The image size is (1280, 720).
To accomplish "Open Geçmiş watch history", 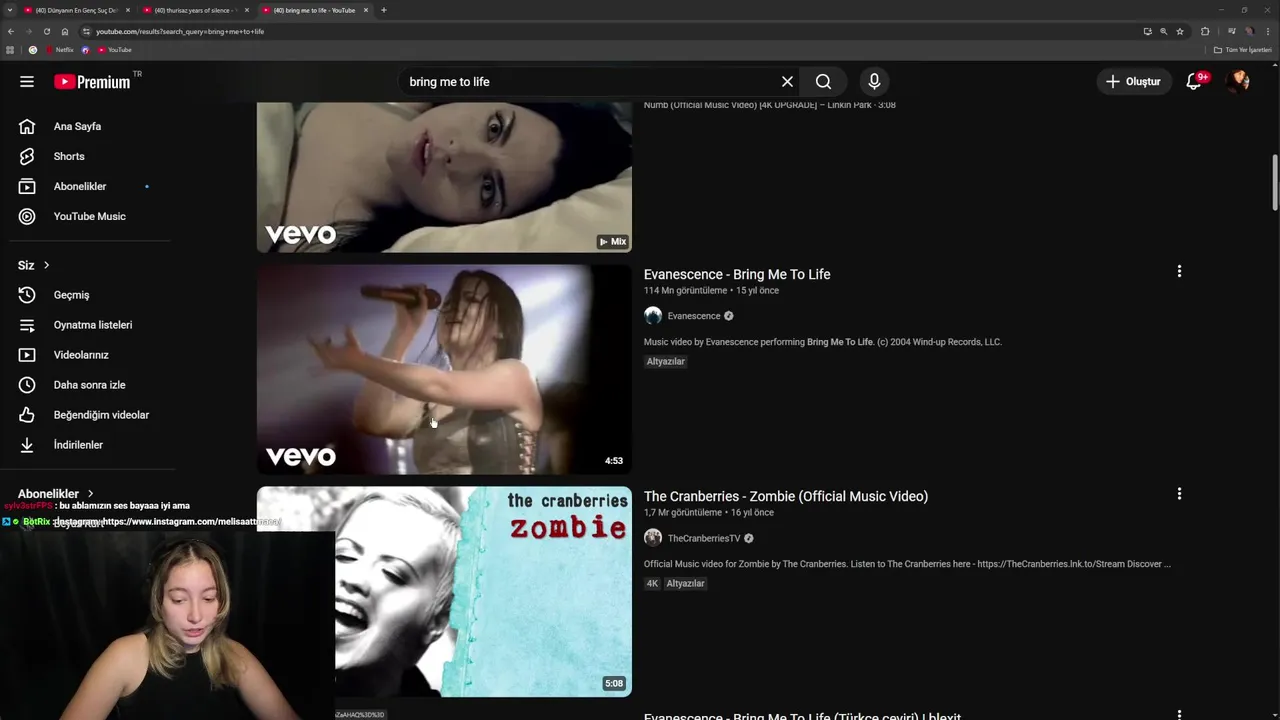I will 71,295.
